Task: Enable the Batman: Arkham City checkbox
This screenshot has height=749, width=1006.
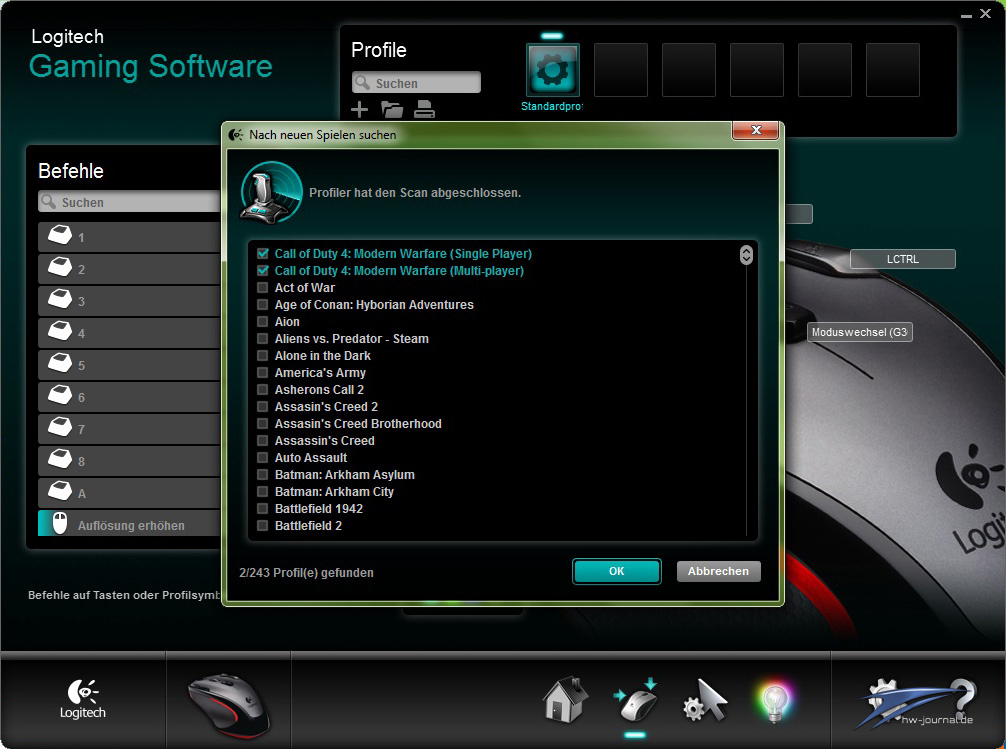Action: click(x=263, y=492)
